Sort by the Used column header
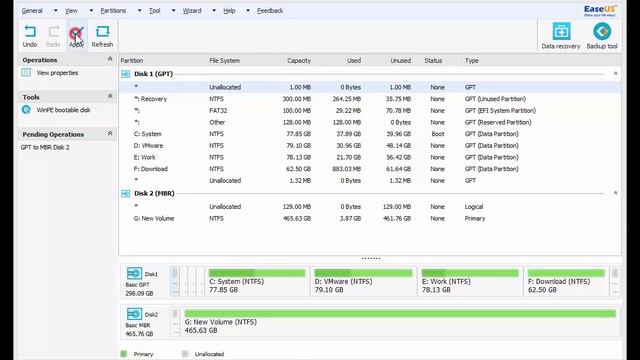The width and height of the screenshot is (640, 360). pyautogui.click(x=354, y=60)
